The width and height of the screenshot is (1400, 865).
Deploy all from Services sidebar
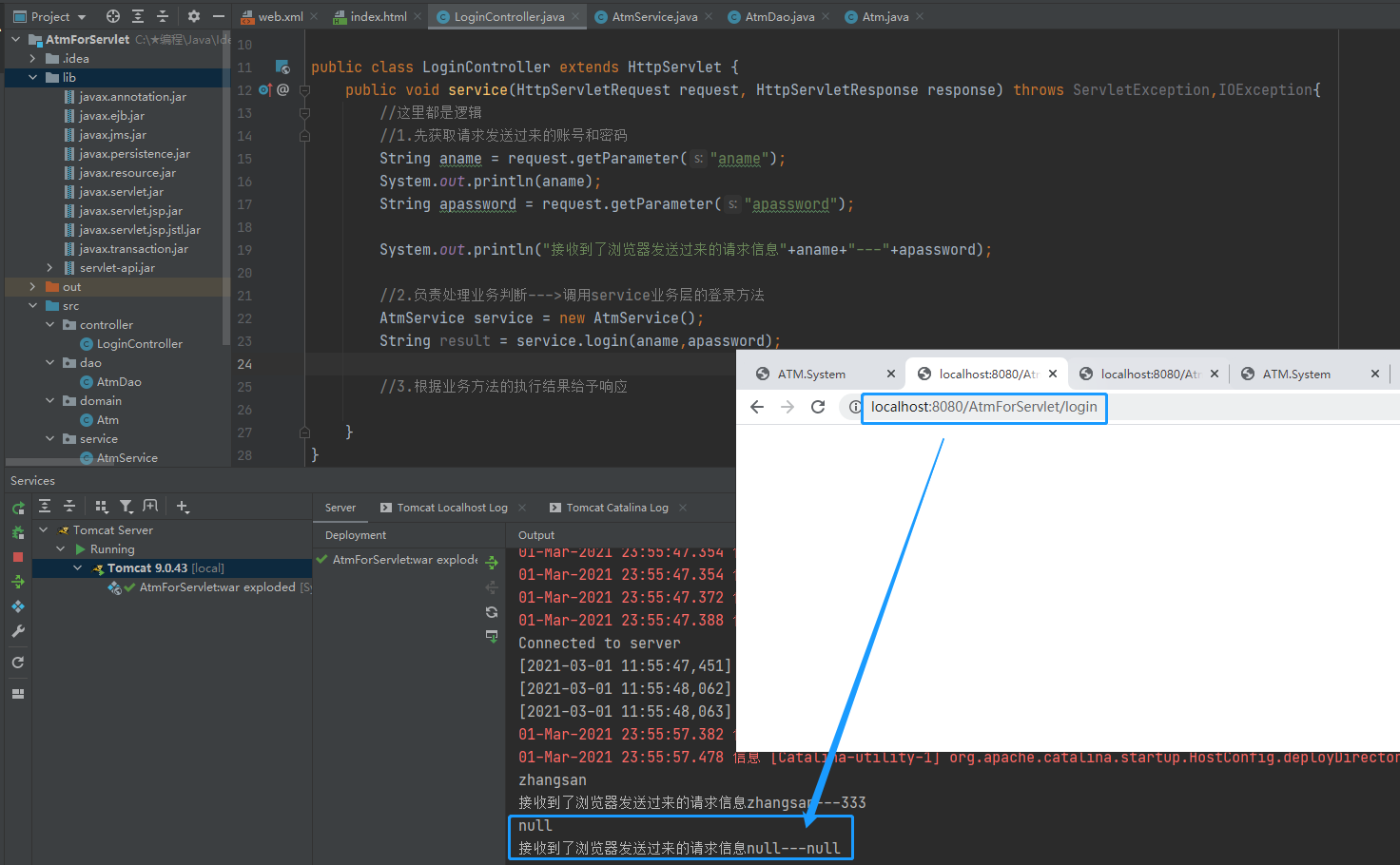18,582
